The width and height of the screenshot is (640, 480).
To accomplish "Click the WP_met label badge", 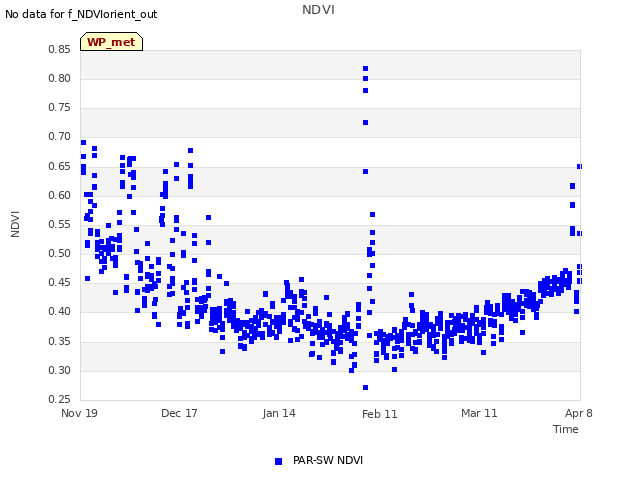I will (111, 42).
